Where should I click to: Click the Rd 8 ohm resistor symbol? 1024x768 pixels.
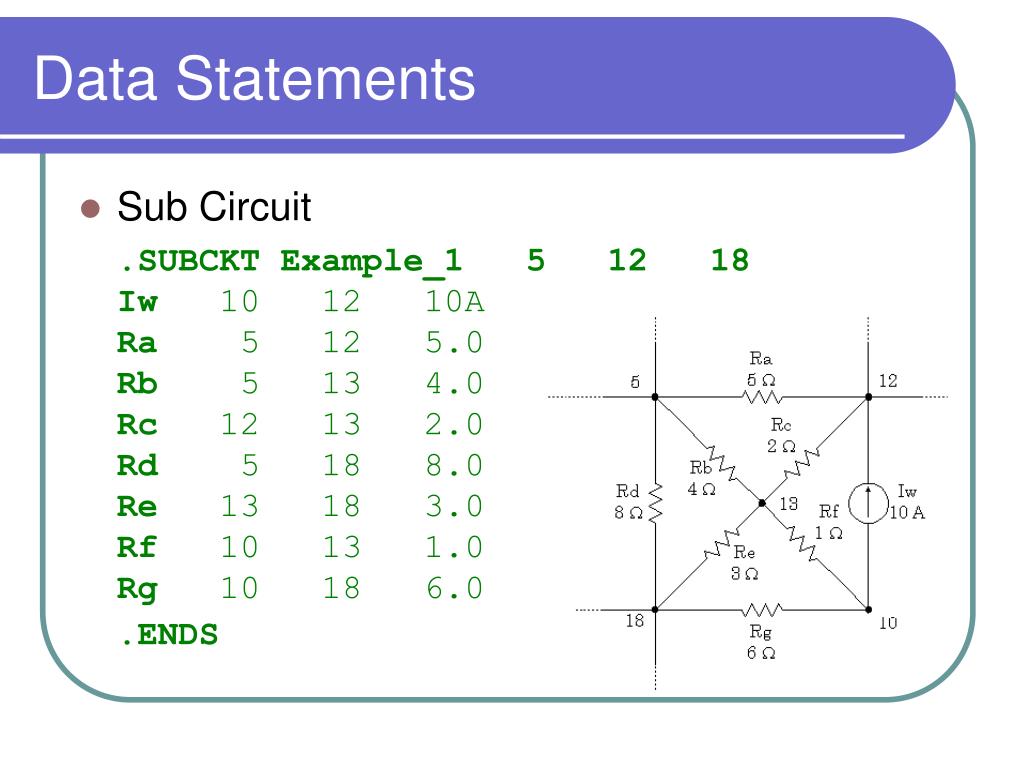click(655, 503)
